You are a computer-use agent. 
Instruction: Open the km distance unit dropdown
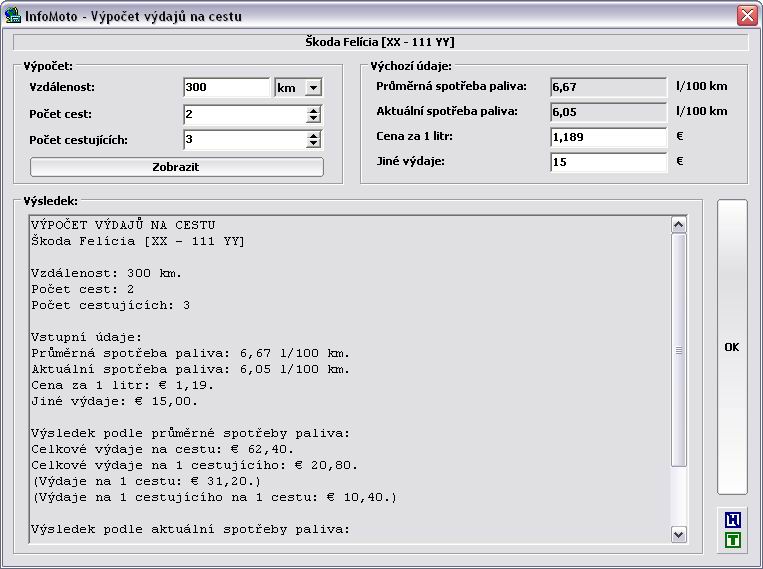click(313, 88)
